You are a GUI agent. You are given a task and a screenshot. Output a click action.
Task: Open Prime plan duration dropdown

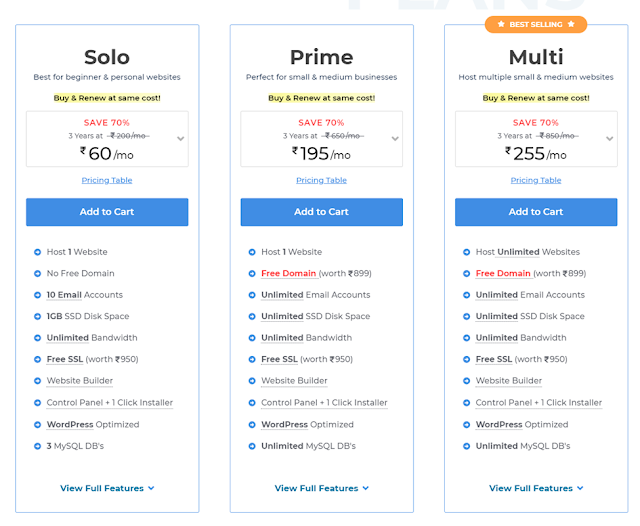click(395, 139)
